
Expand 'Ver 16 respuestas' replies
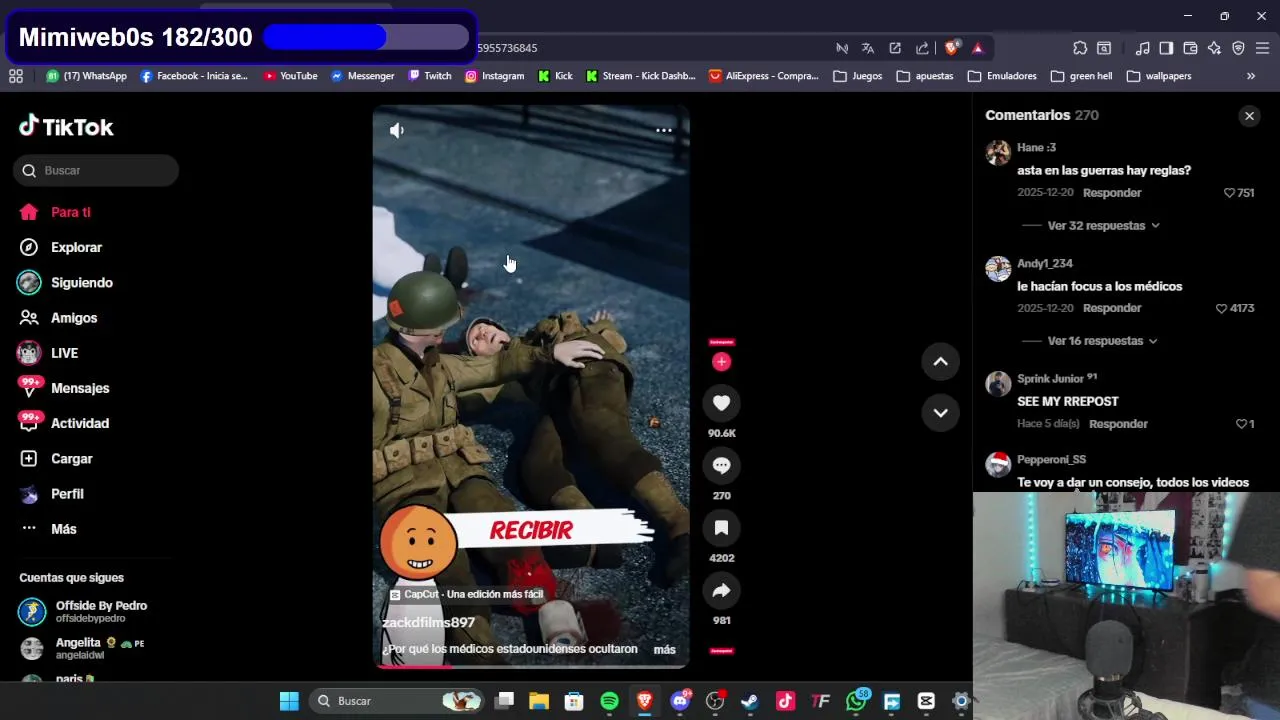[x=1103, y=341]
